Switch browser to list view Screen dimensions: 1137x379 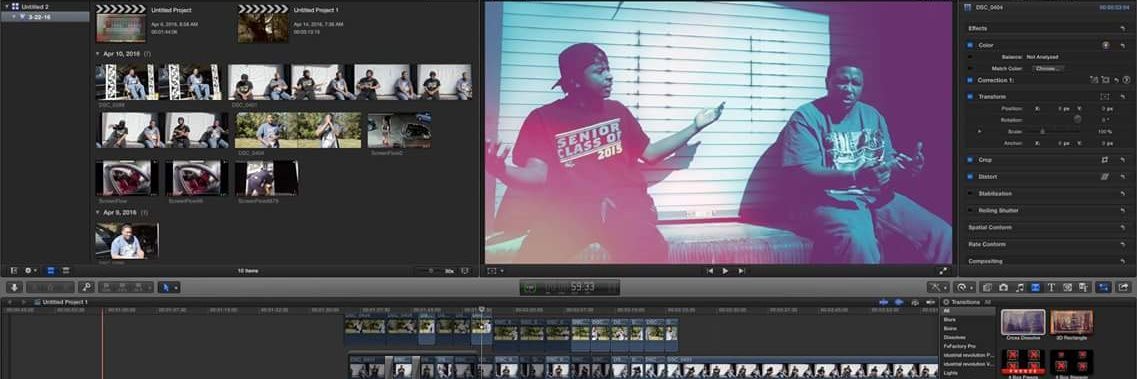66,271
